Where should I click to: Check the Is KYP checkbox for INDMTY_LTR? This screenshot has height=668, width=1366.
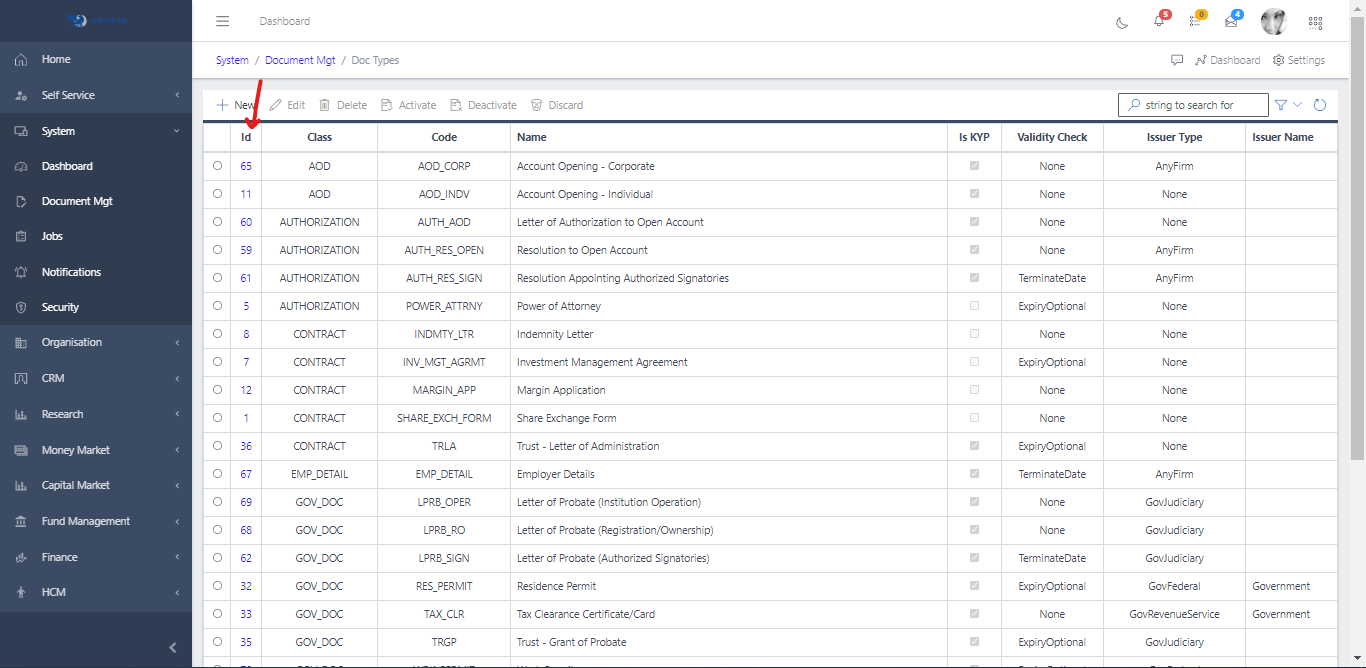pyautogui.click(x=974, y=334)
